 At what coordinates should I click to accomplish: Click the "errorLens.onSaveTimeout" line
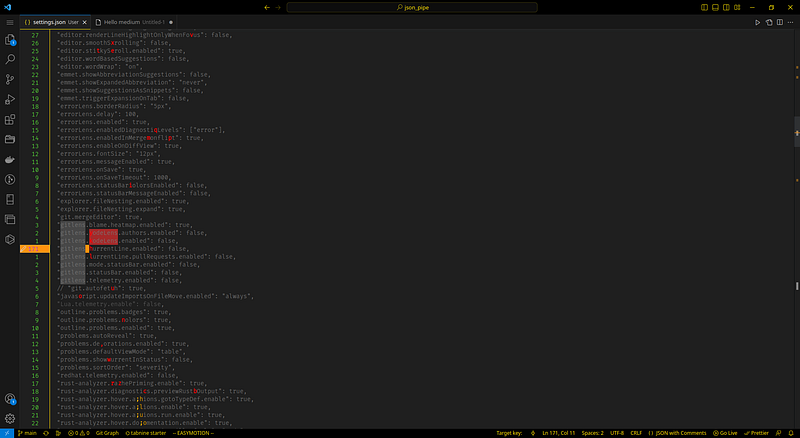(114, 178)
